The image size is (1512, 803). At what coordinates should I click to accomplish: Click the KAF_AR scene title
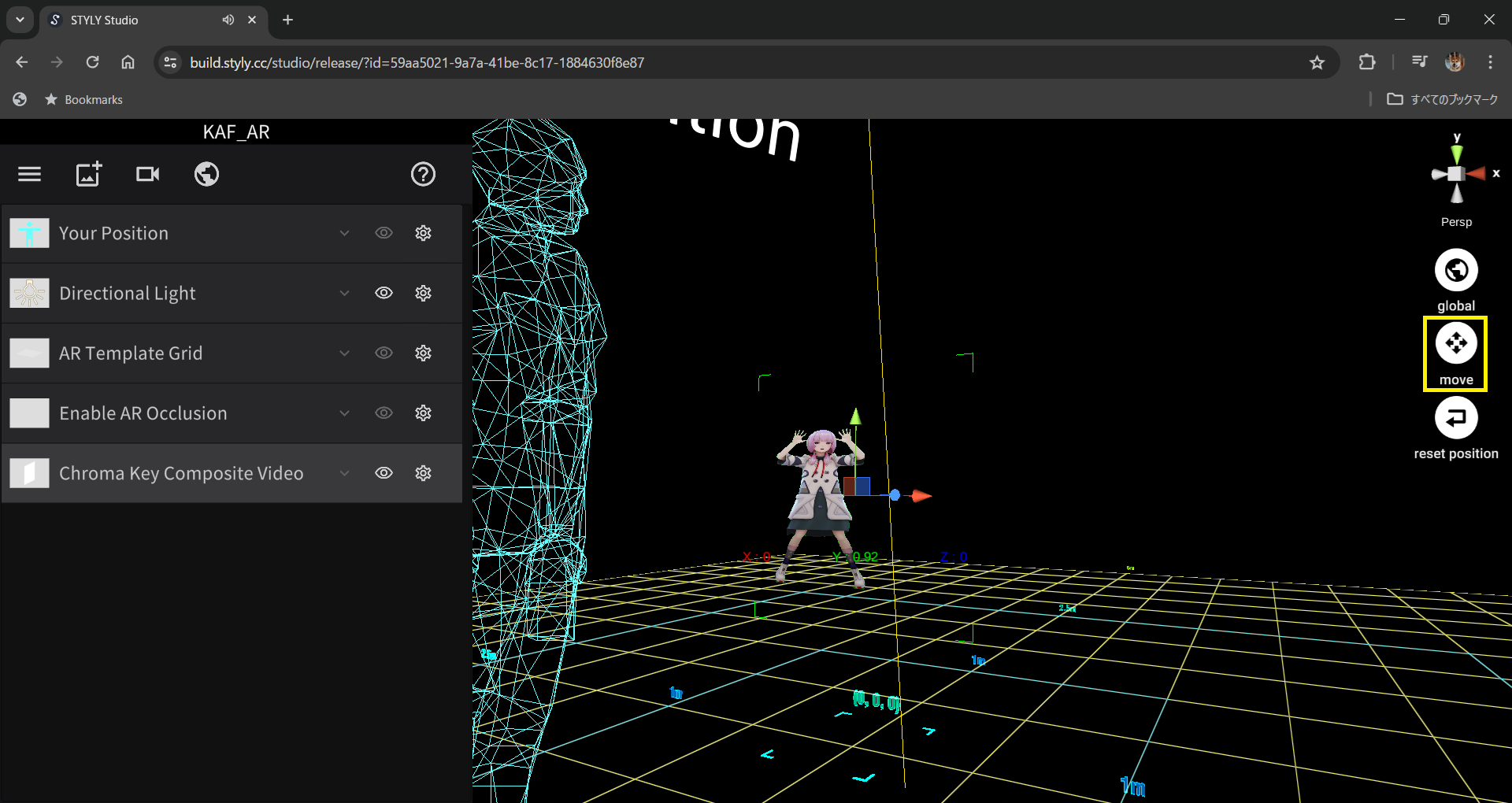236,132
